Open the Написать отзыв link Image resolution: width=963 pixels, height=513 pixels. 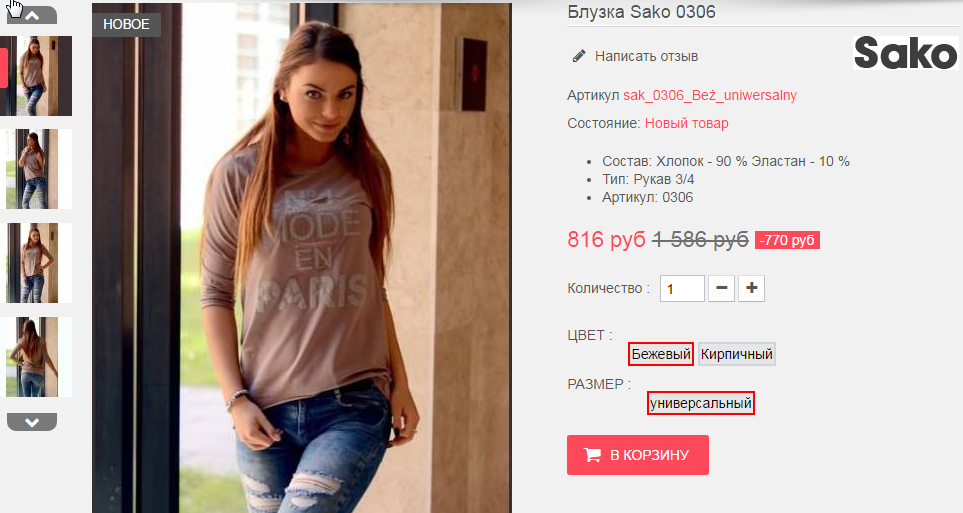[646, 57]
